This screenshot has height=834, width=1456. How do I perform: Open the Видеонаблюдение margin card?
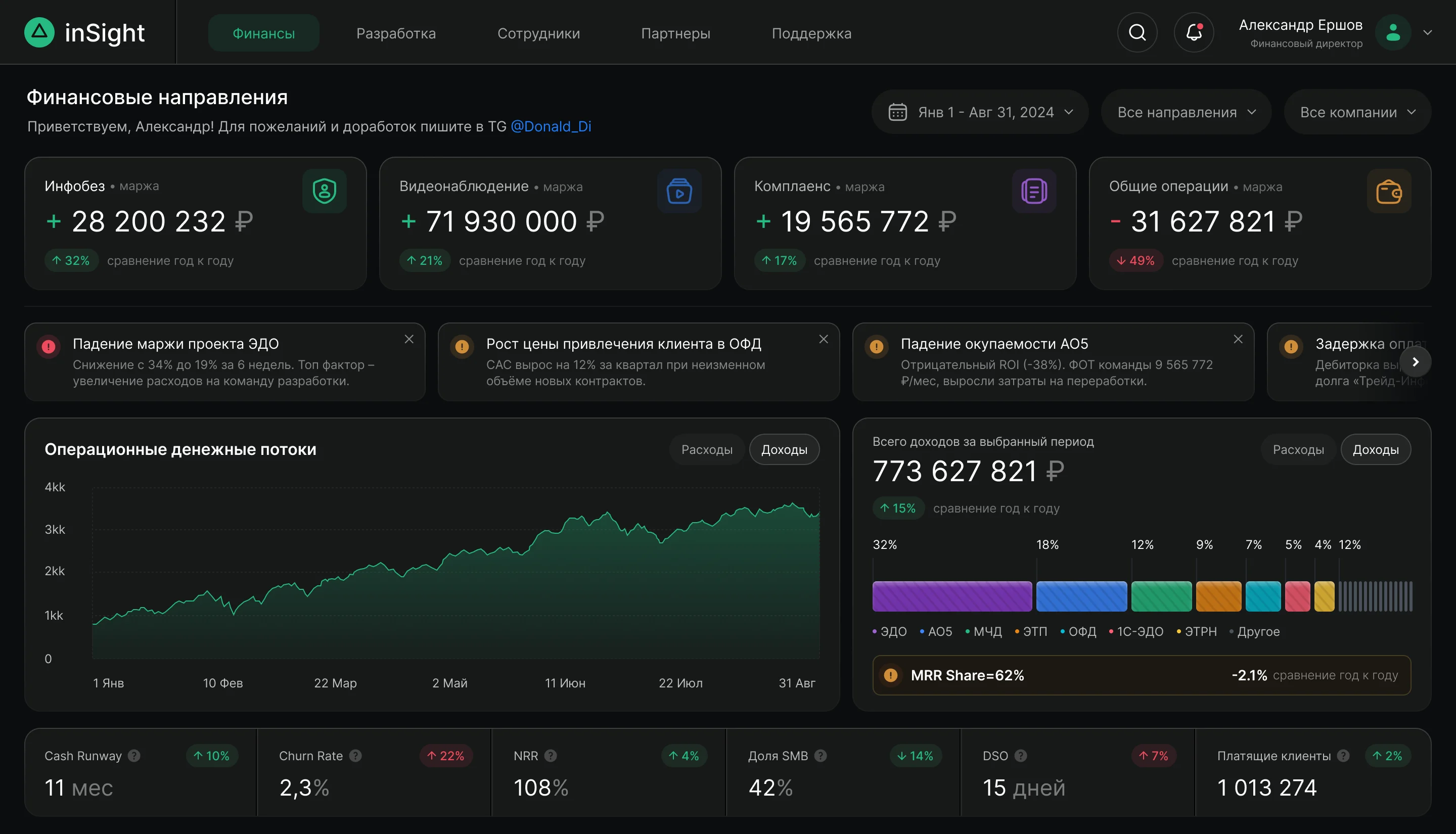[550, 223]
